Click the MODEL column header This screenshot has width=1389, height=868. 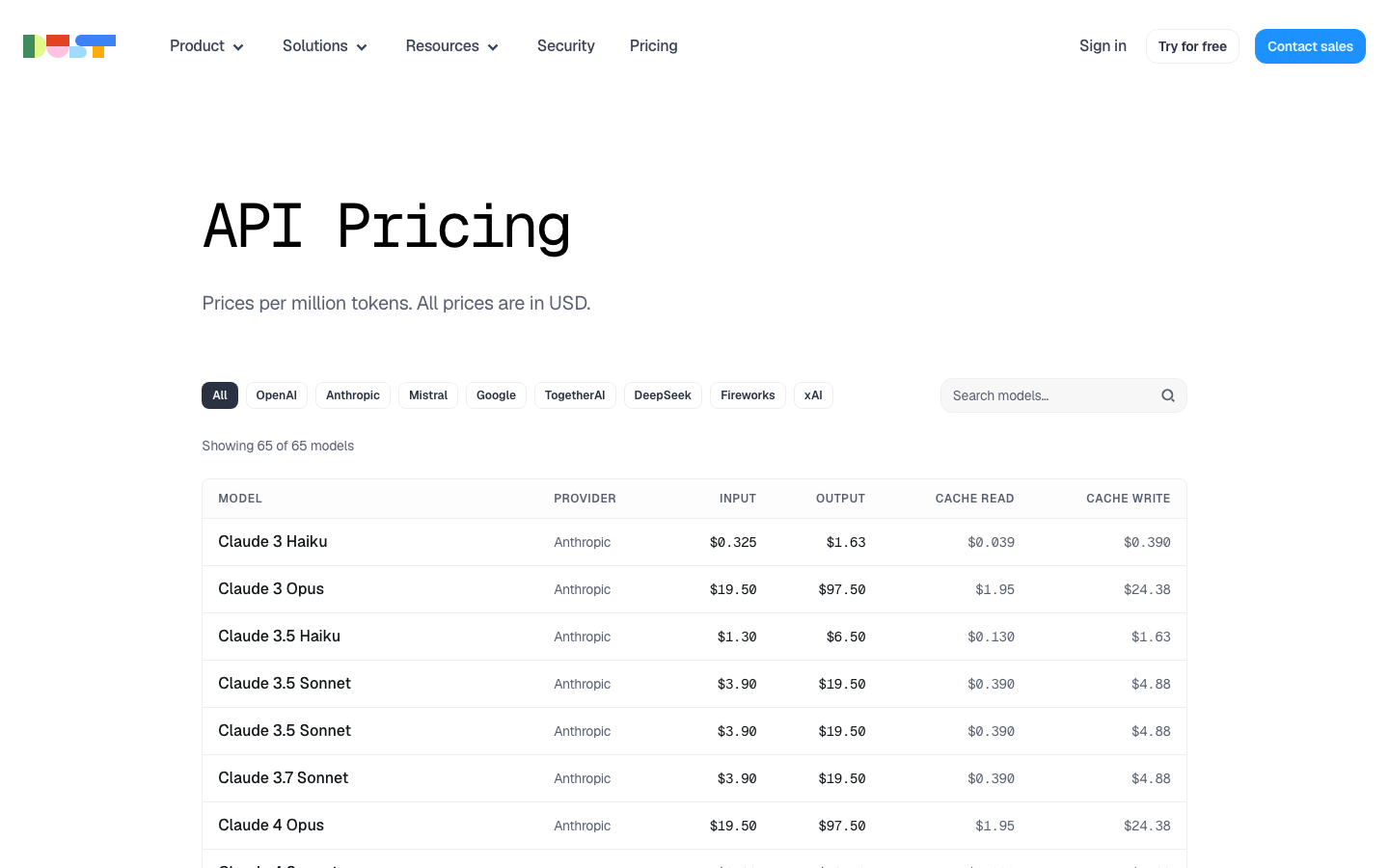pyautogui.click(x=240, y=499)
